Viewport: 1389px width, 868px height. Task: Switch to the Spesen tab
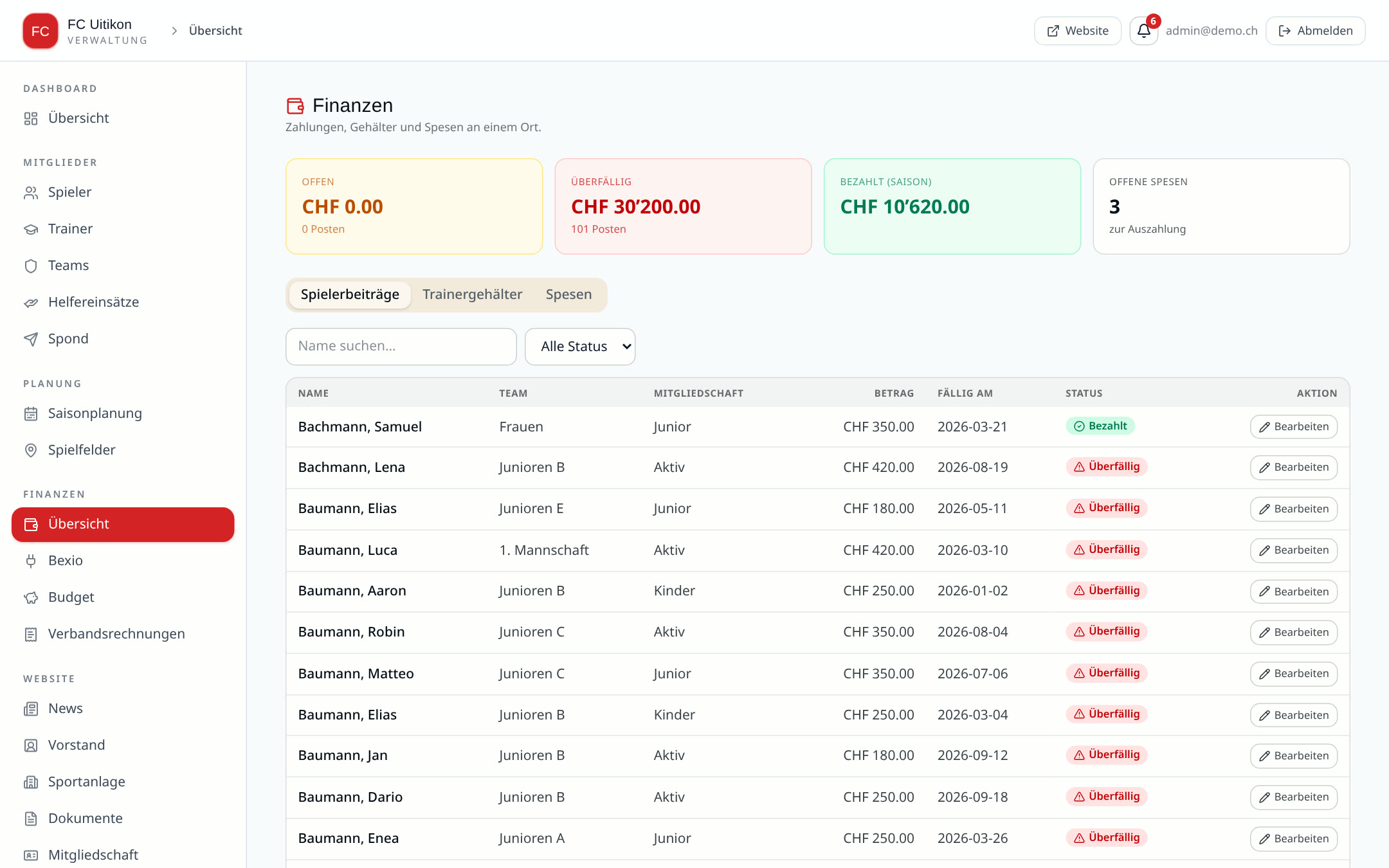coord(568,294)
